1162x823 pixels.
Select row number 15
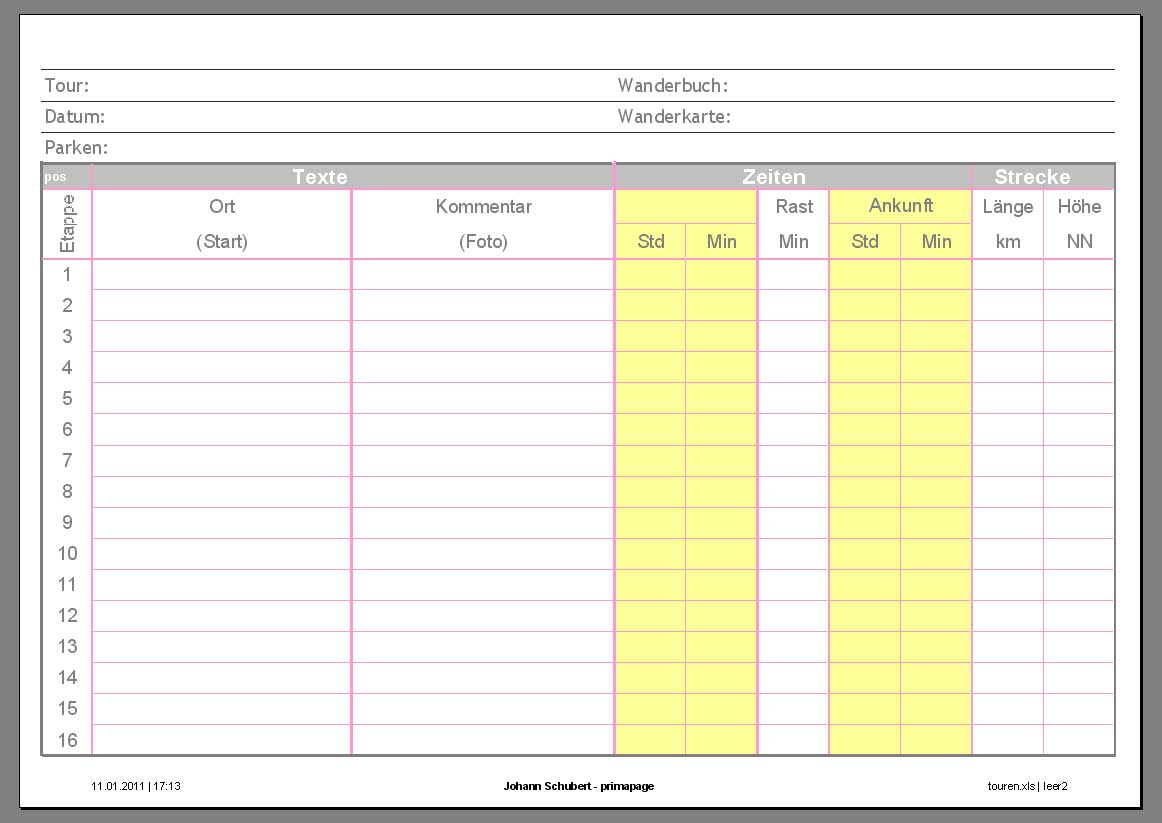[x=67, y=708]
